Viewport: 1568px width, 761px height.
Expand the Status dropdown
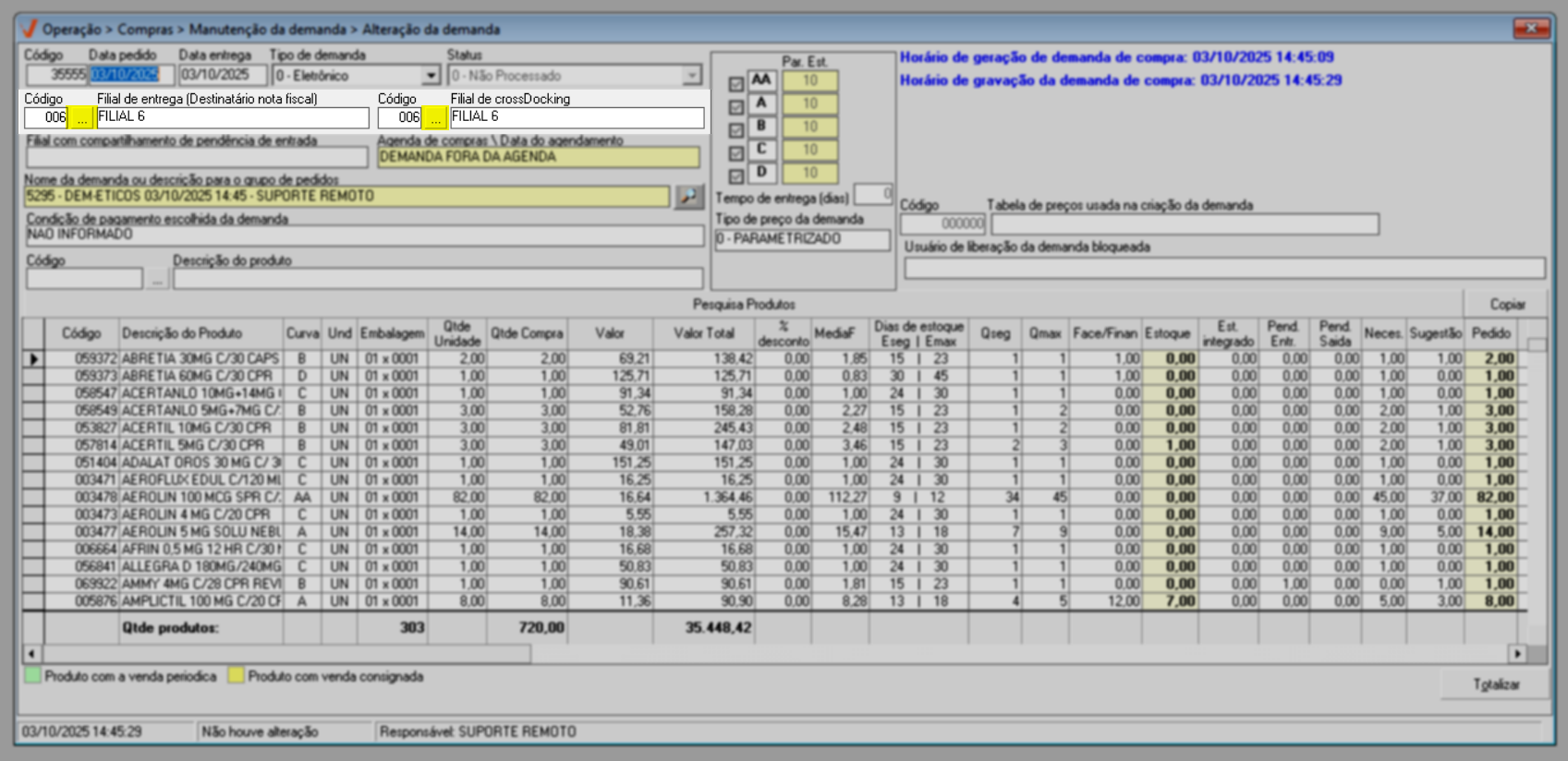(x=691, y=76)
